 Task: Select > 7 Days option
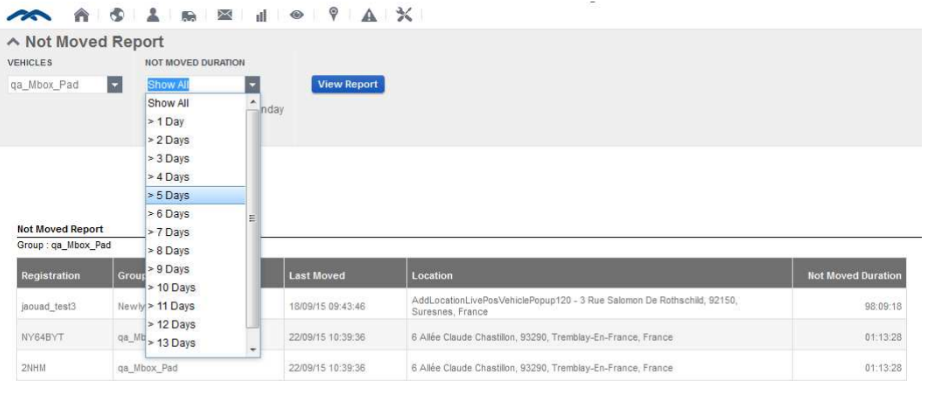[195, 232]
